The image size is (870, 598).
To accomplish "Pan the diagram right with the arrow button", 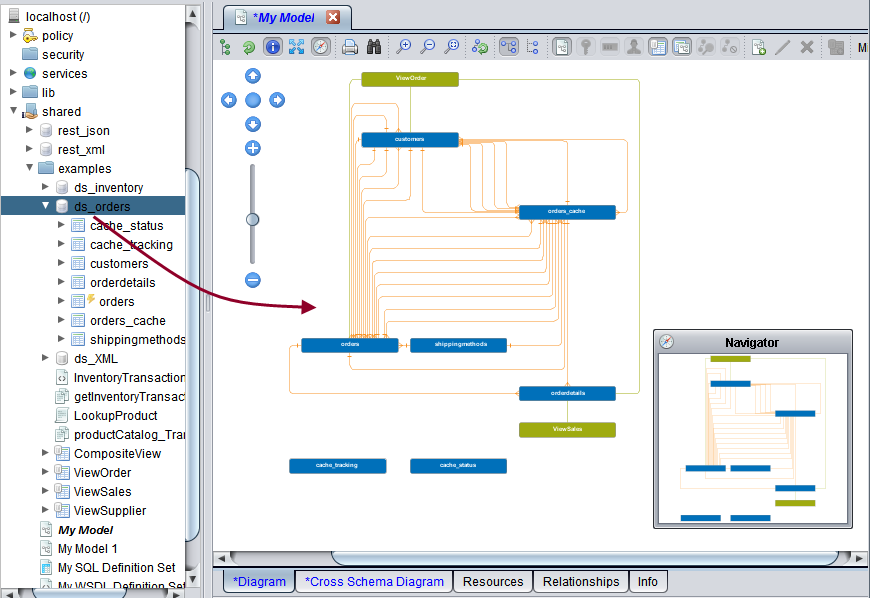I will (x=277, y=100).
